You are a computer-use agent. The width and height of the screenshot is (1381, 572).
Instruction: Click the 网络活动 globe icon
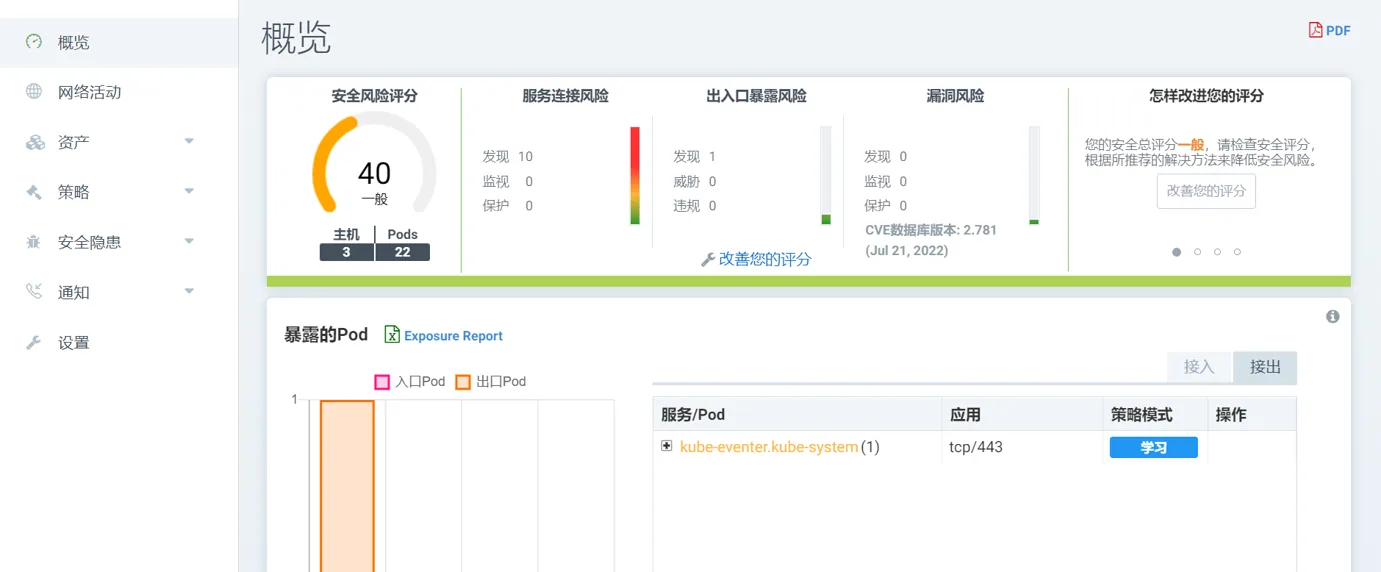(34, 92)
